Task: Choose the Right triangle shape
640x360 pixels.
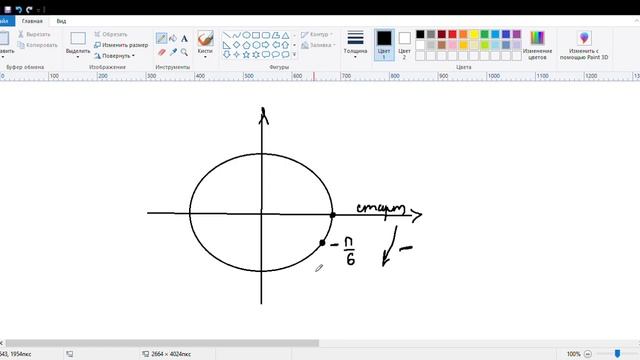Action: coord(227,45)
